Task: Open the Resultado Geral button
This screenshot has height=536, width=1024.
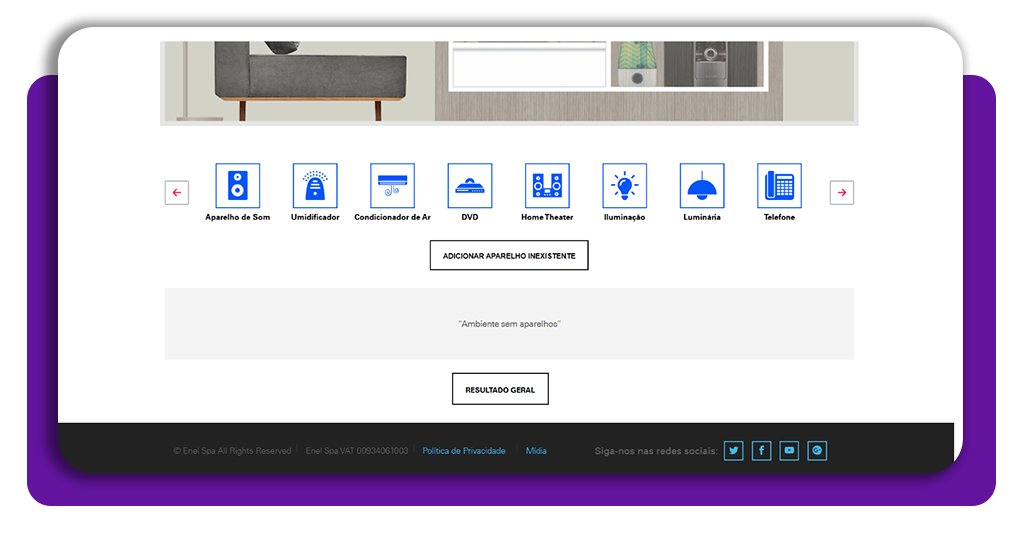Action: [500, 389]
